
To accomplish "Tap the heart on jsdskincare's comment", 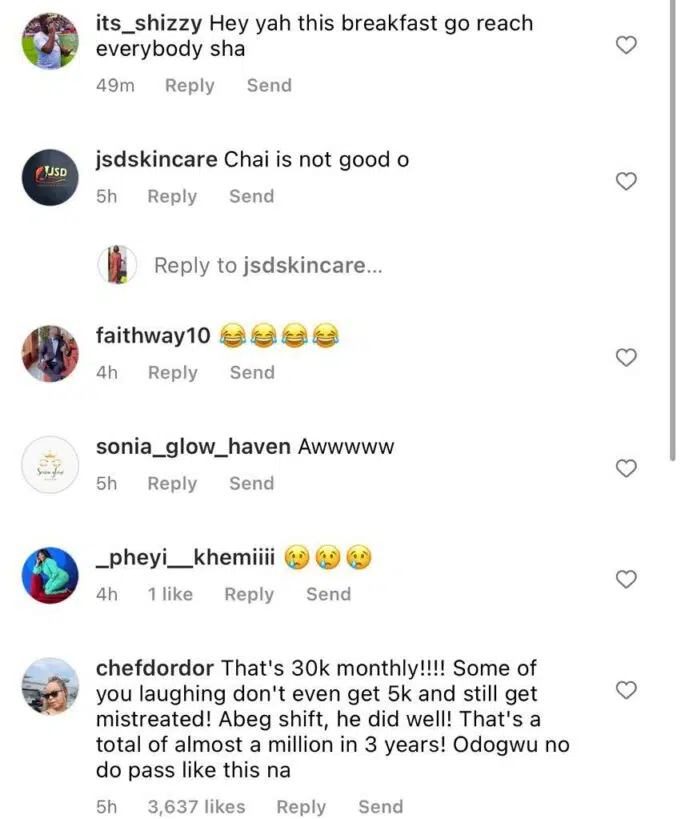I will click(626, 181).
